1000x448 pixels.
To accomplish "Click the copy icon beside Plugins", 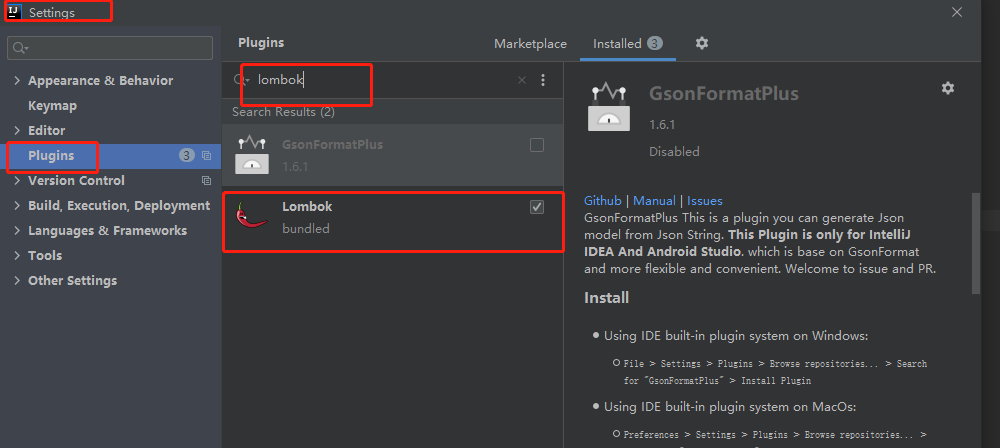I will coord(206,156).
